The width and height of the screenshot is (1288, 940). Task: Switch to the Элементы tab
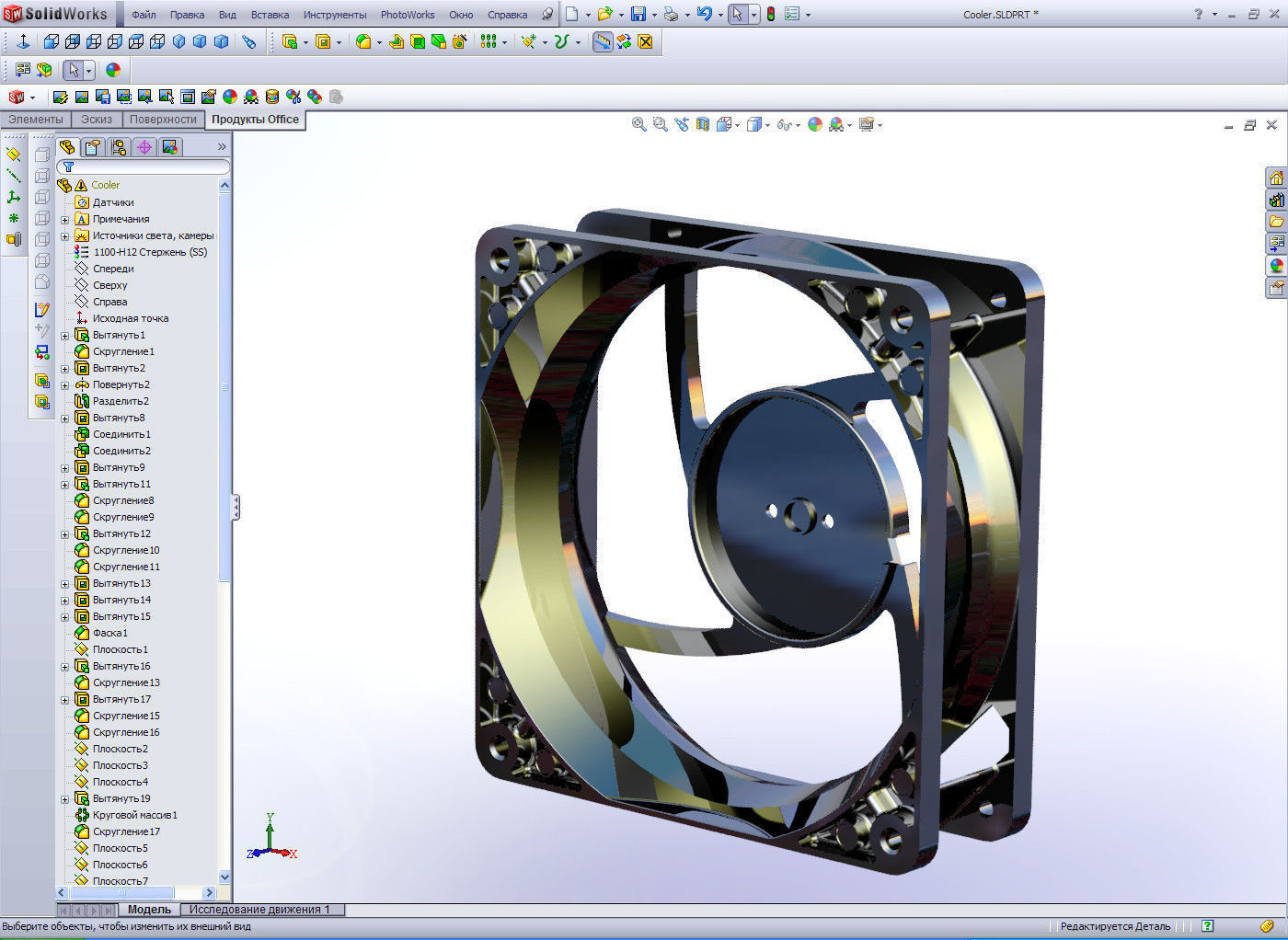tap(36, 120)
